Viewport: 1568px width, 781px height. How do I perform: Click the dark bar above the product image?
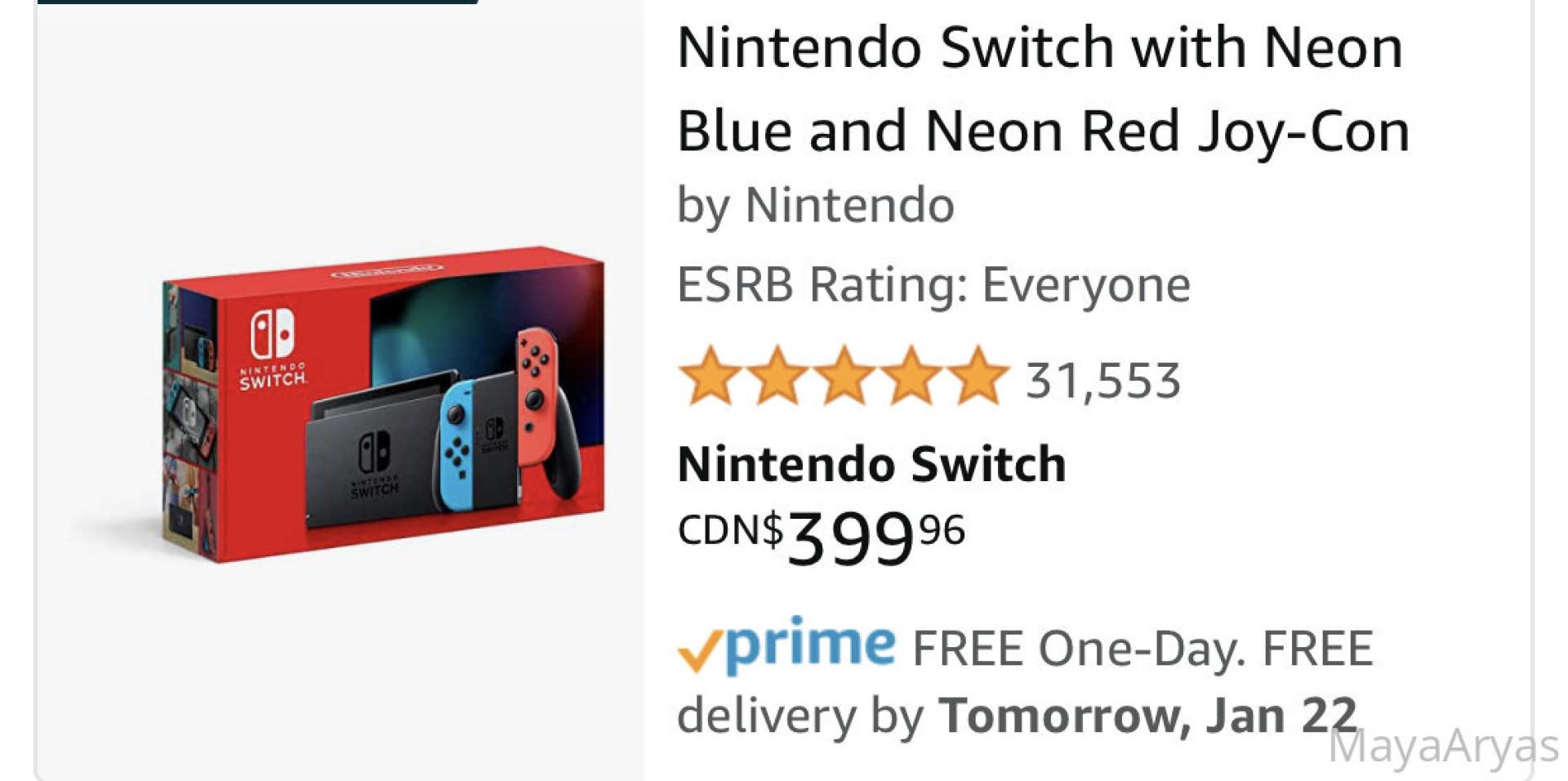point(257,2)
